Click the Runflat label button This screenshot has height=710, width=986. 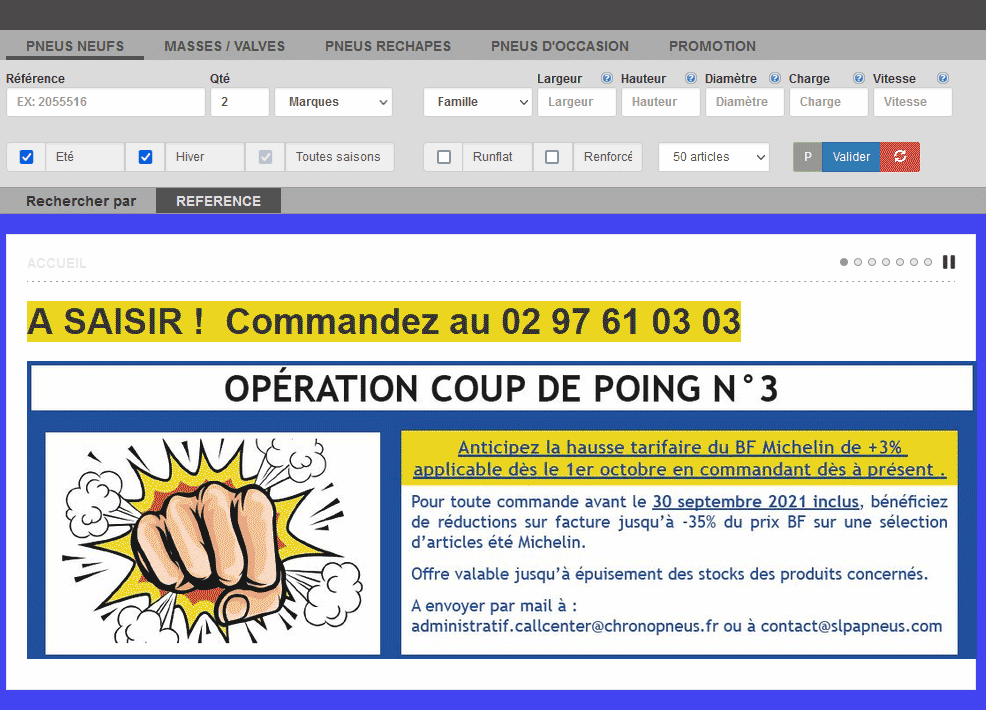[497, 157]
